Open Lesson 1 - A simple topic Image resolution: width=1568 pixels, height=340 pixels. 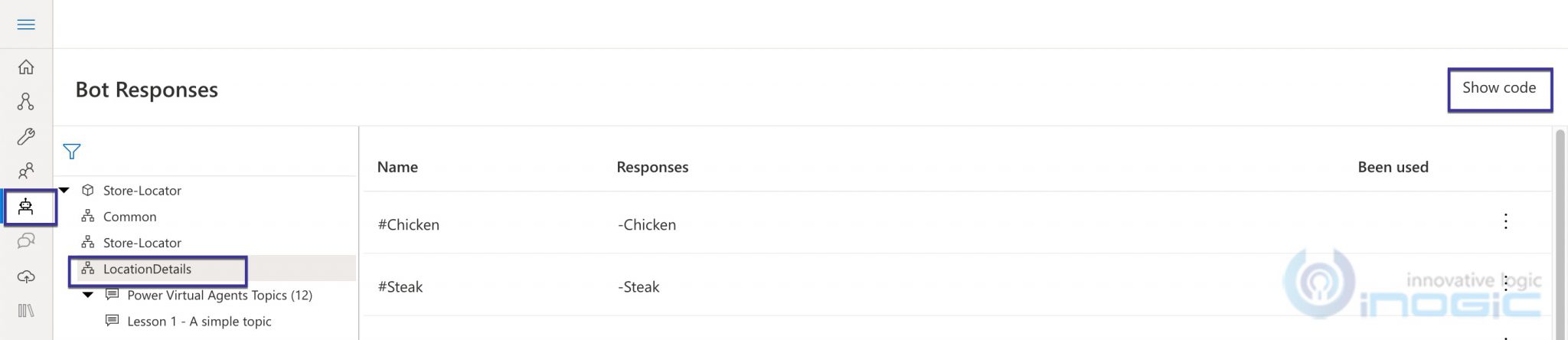[x=199, y=322]
